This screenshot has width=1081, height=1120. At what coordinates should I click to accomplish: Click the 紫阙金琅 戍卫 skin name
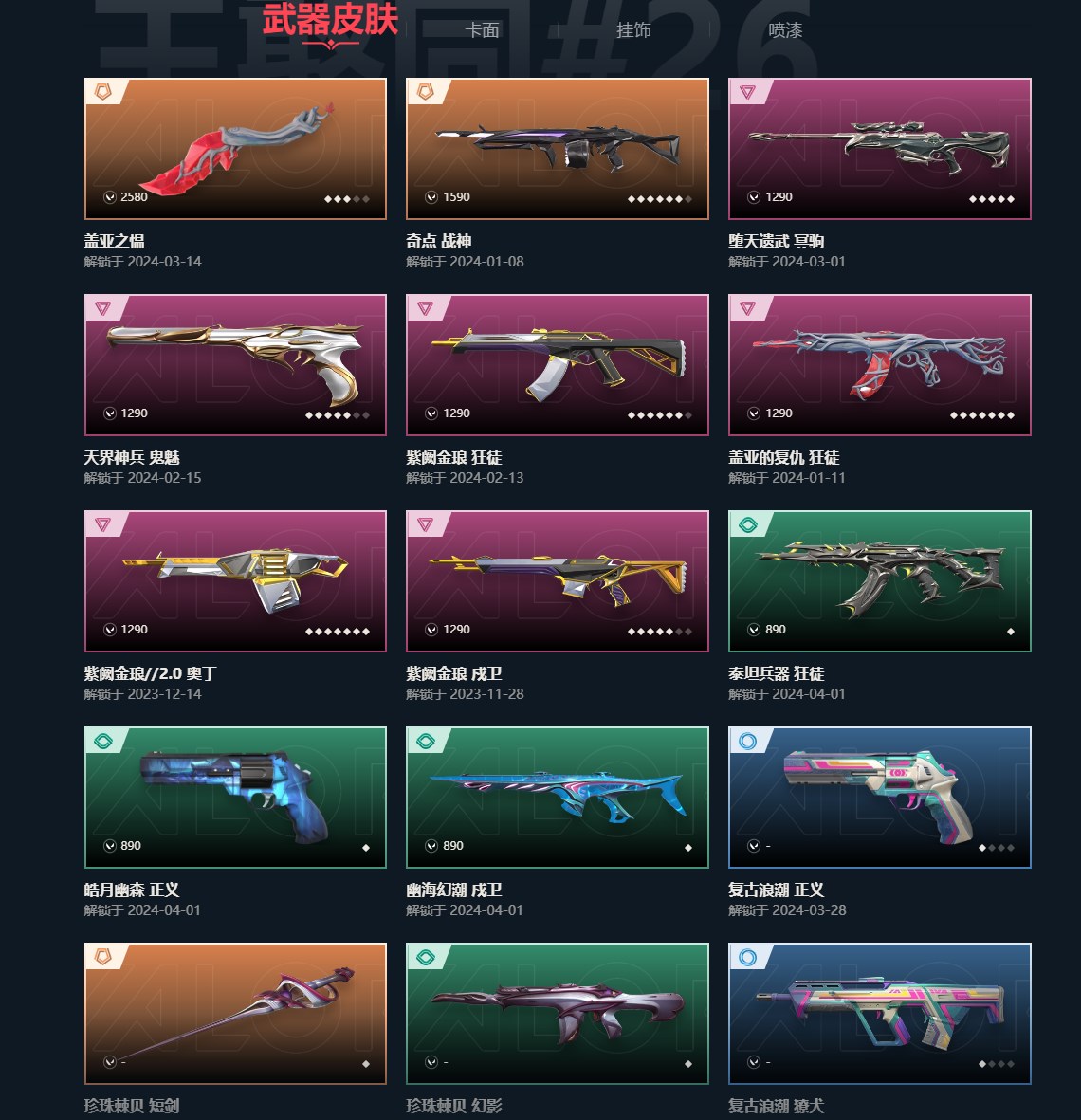point(454,673)
